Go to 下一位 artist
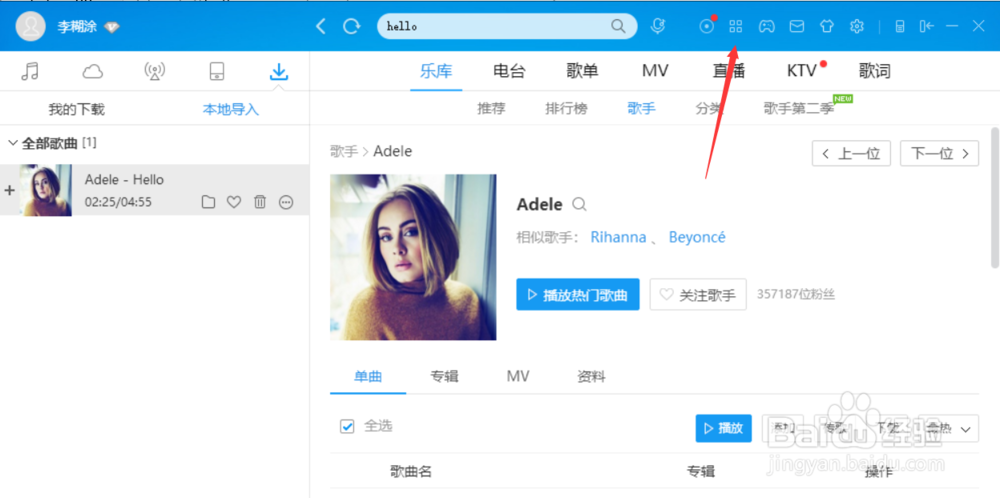Image resolution: width=1000 pixels, height=498 pixels. 939,154
